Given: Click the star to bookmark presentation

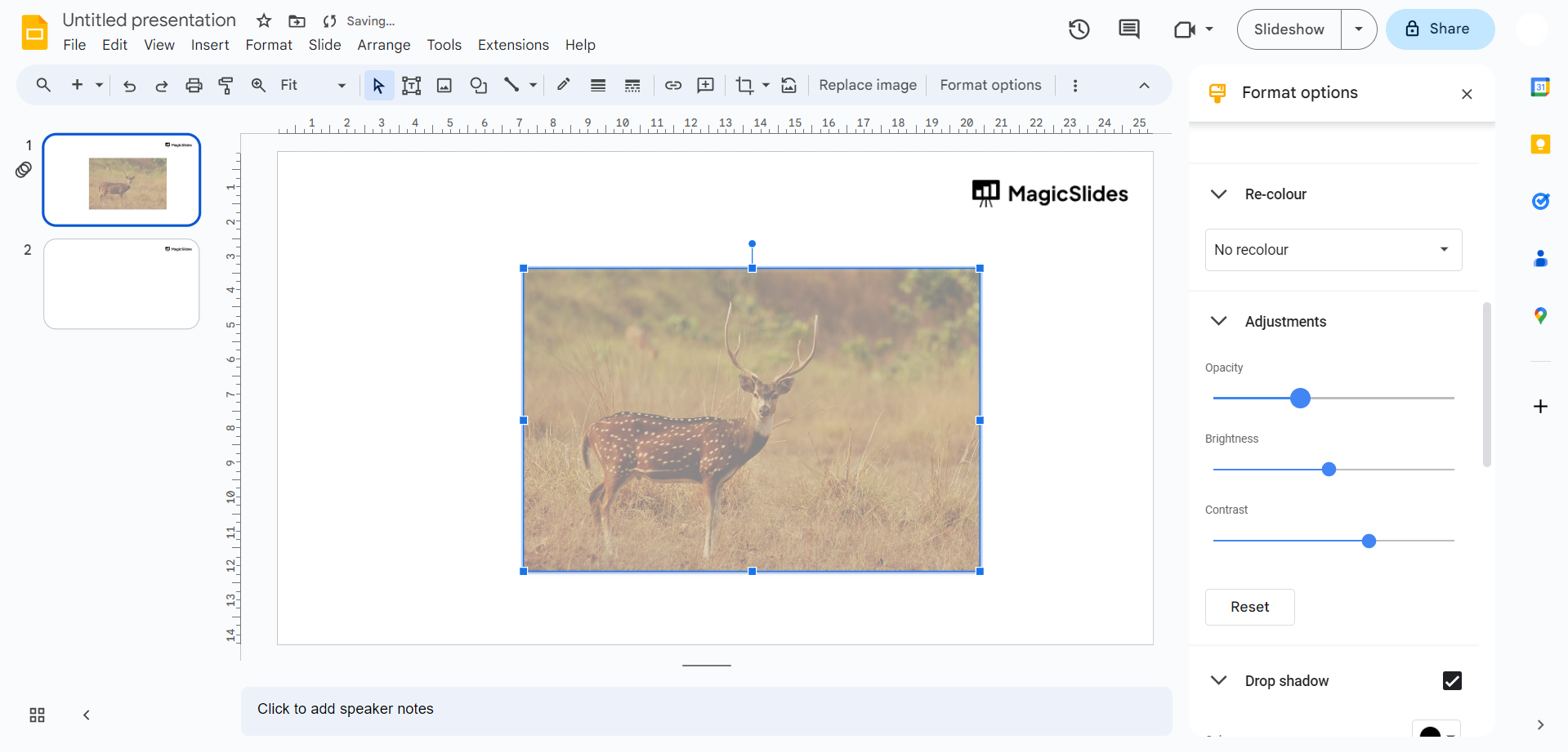Looking at the screenshot, I should pyautogui.click(x=264, y=21).
